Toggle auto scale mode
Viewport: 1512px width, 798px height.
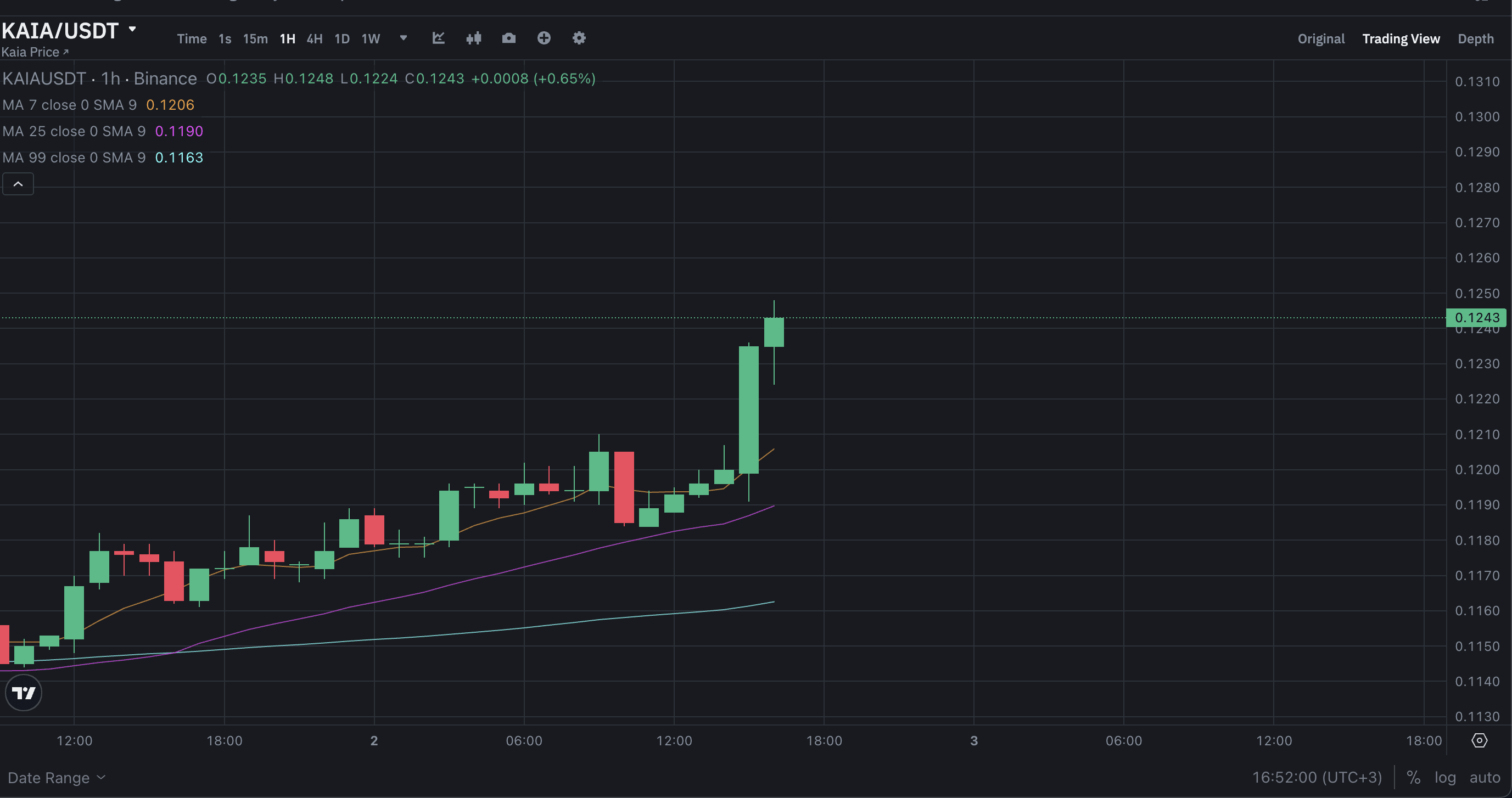point(1485,778)
